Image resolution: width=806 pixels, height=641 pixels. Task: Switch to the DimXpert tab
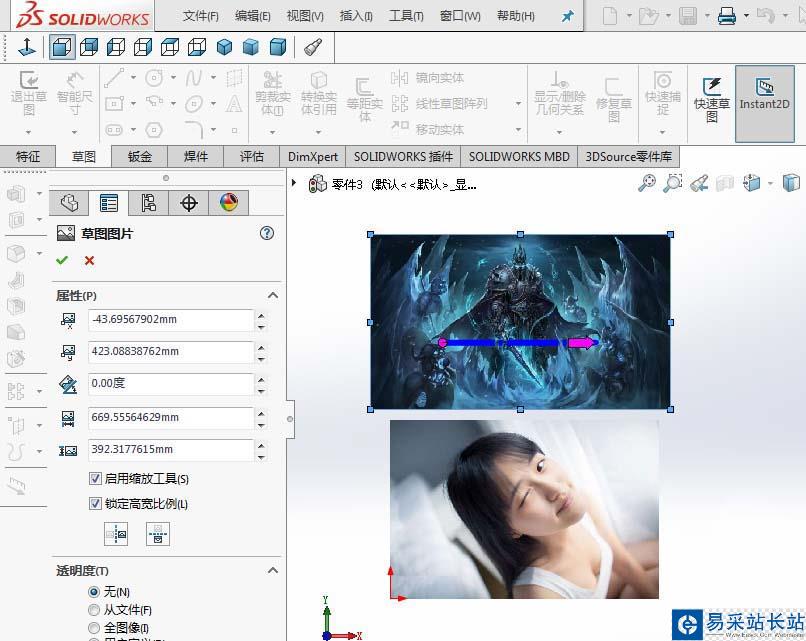point(313,156)
